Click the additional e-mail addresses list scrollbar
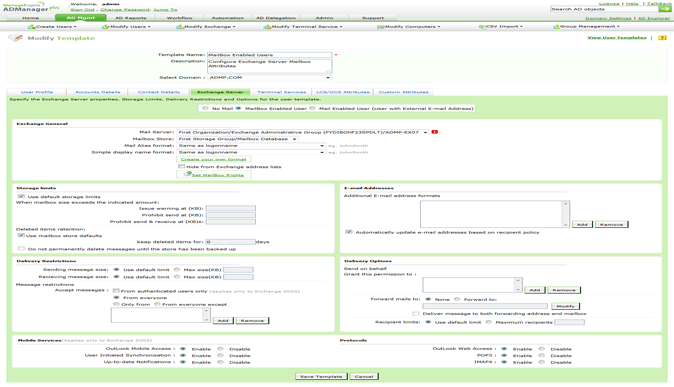Viewport: 674px width, 387px height. [565, 214]
